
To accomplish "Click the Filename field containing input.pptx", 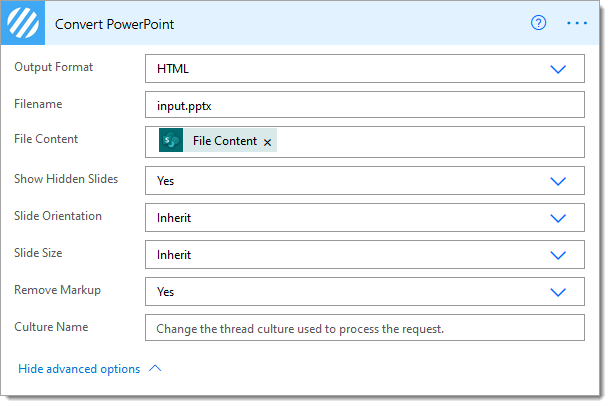I will pos(365,105).
